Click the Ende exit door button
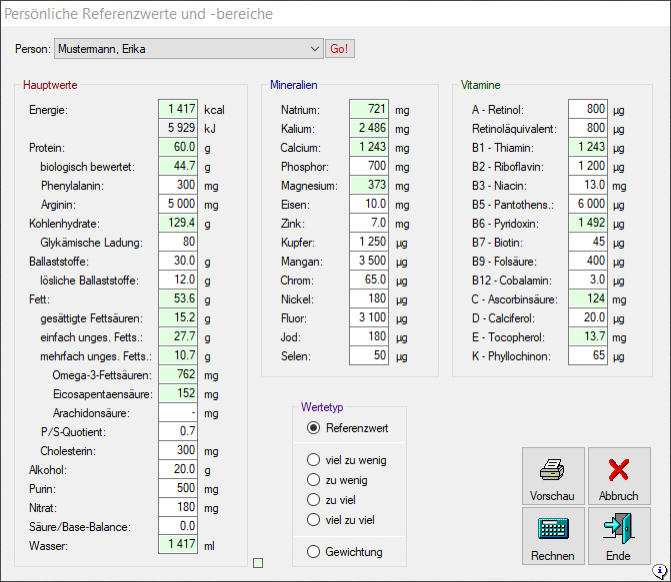 click(618, 536)
